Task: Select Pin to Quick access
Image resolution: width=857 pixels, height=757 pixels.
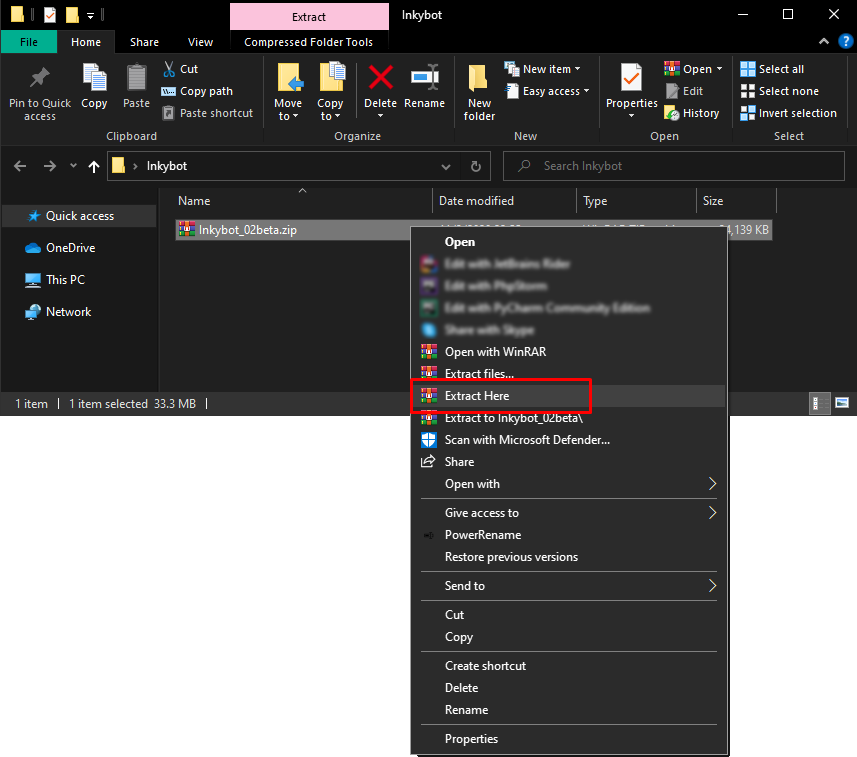Action: point(39,92)
